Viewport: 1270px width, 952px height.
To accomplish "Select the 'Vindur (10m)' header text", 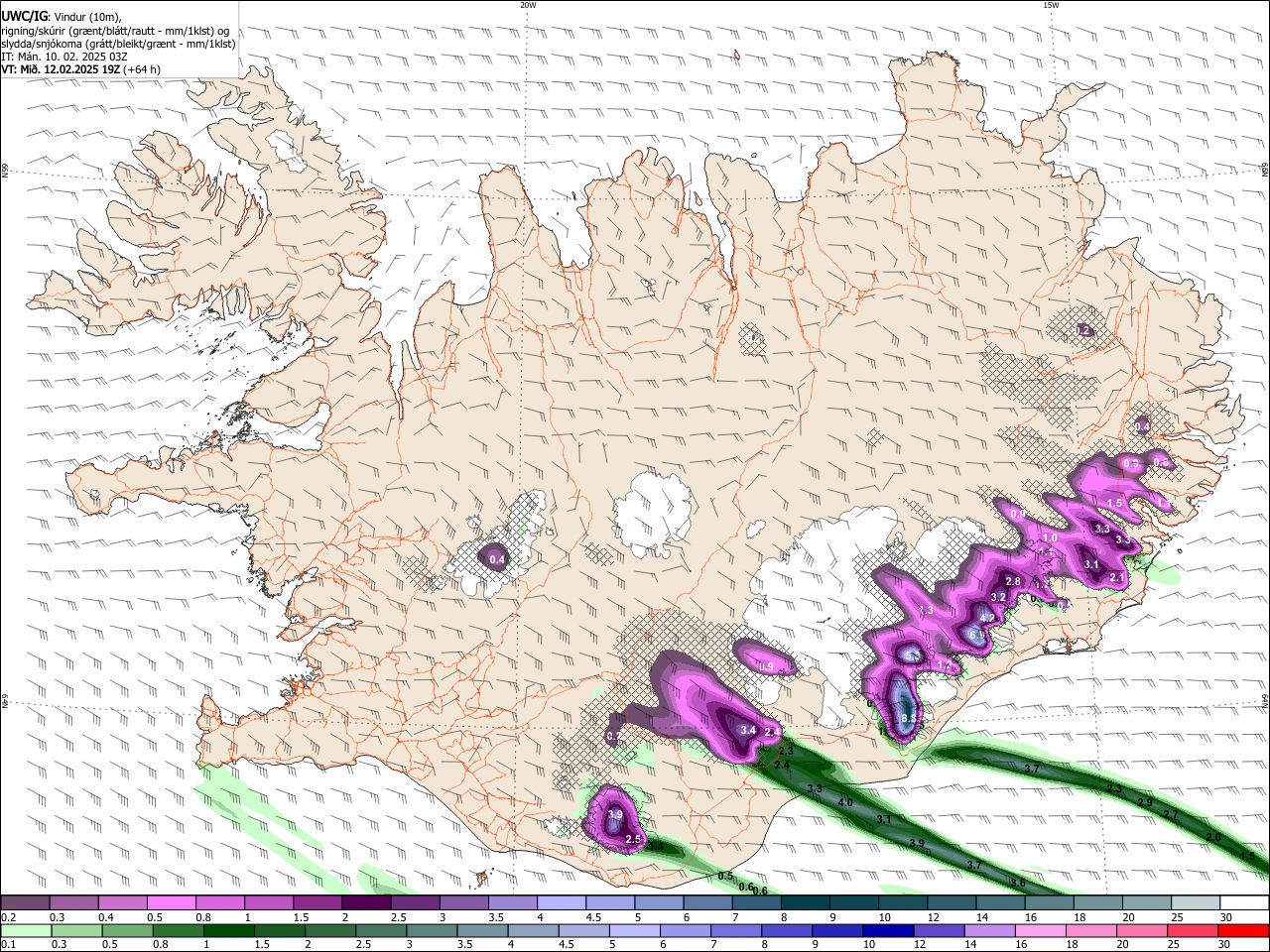I will [x=86, y=17].
